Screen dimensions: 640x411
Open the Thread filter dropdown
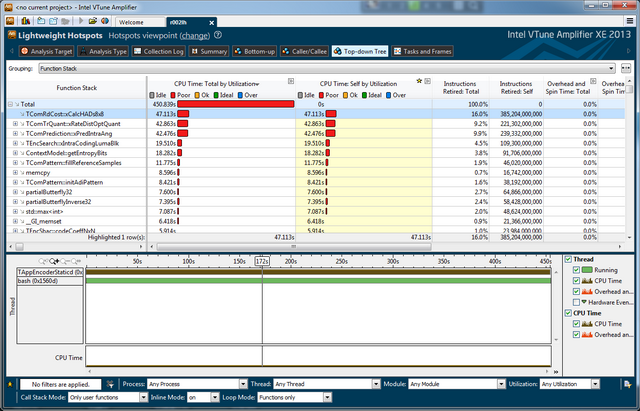click(327, 384)
